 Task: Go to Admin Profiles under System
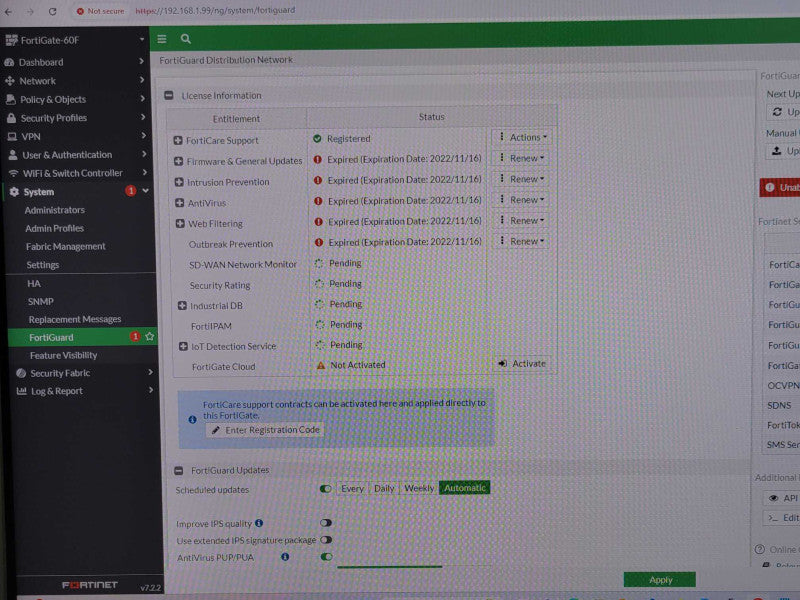click(55, 229)
